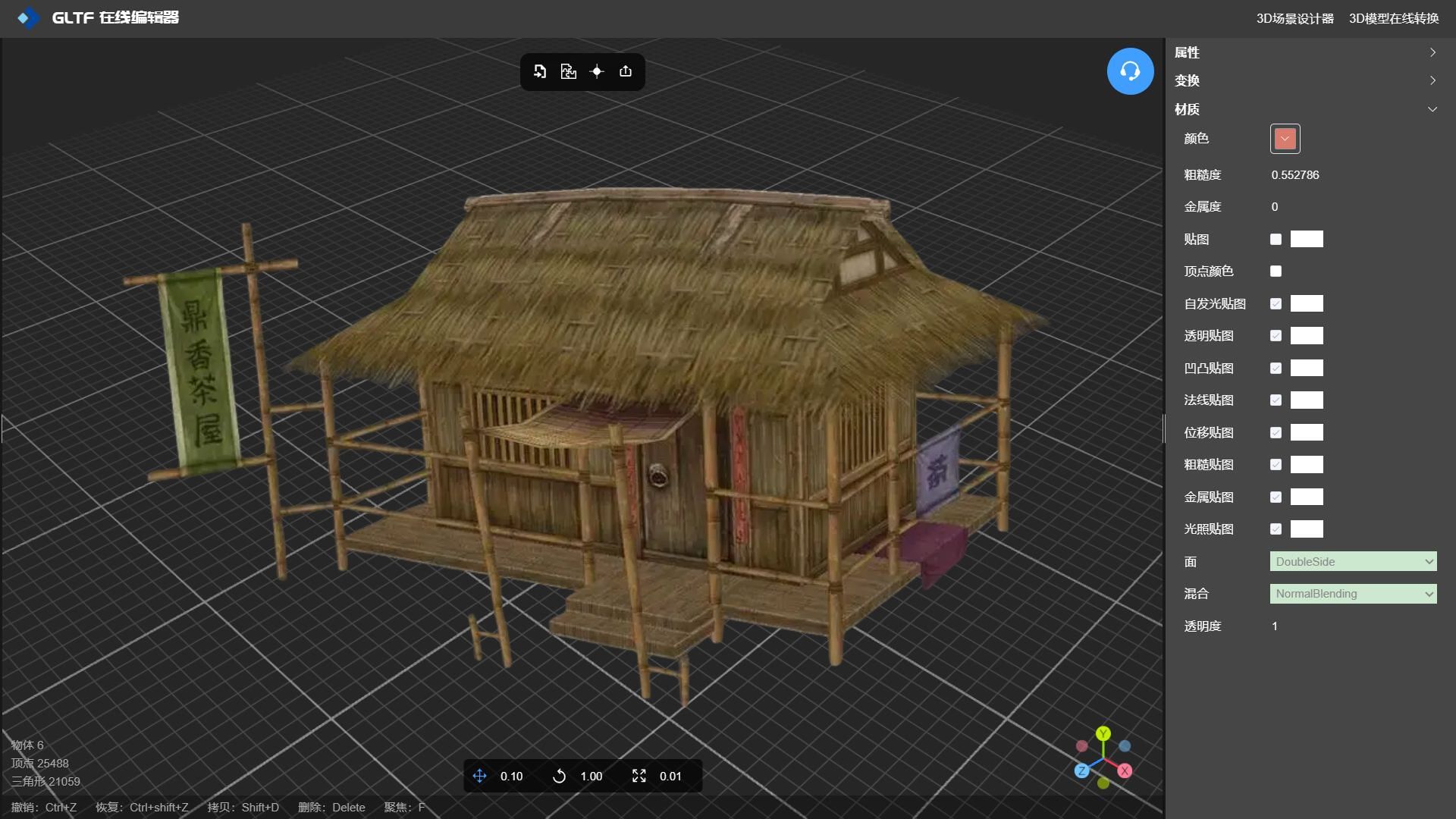
Task: Open the 3D场景设计器 link
Action: pos(1294,18)
